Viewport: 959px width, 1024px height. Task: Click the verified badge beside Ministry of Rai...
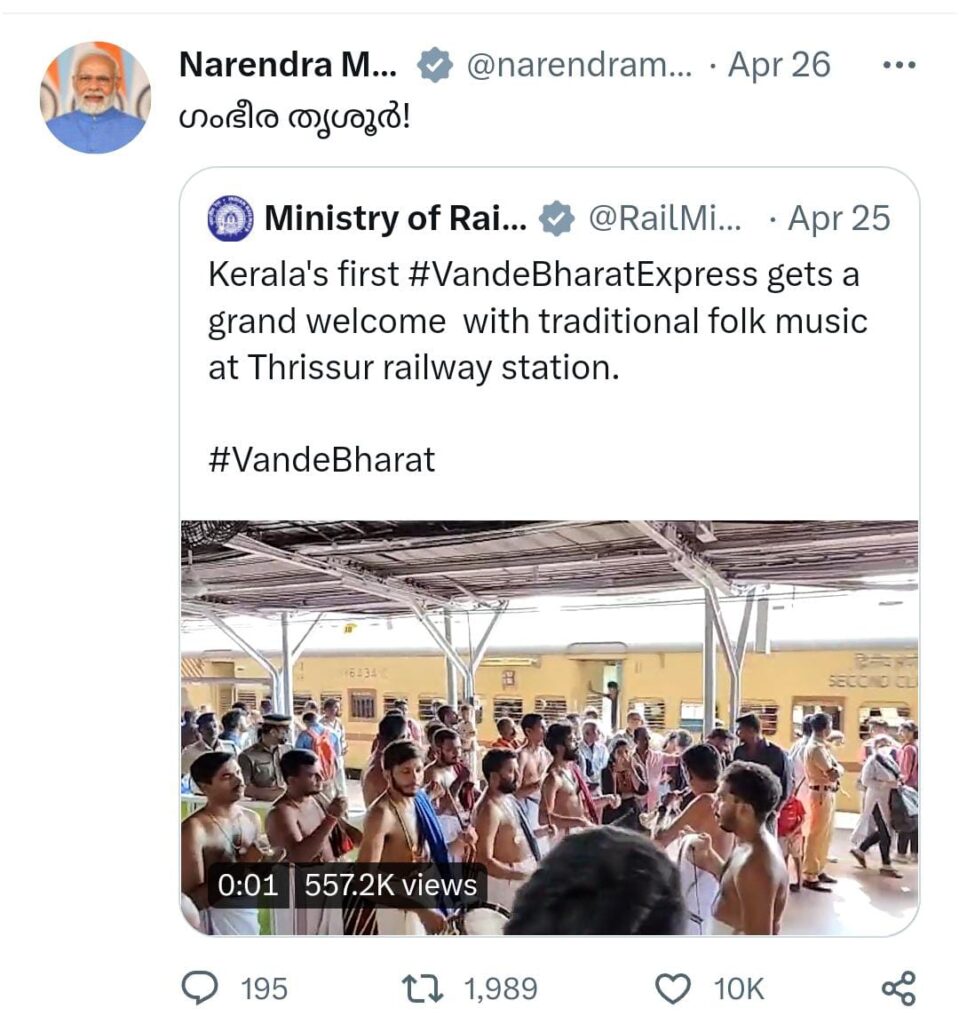557,219
